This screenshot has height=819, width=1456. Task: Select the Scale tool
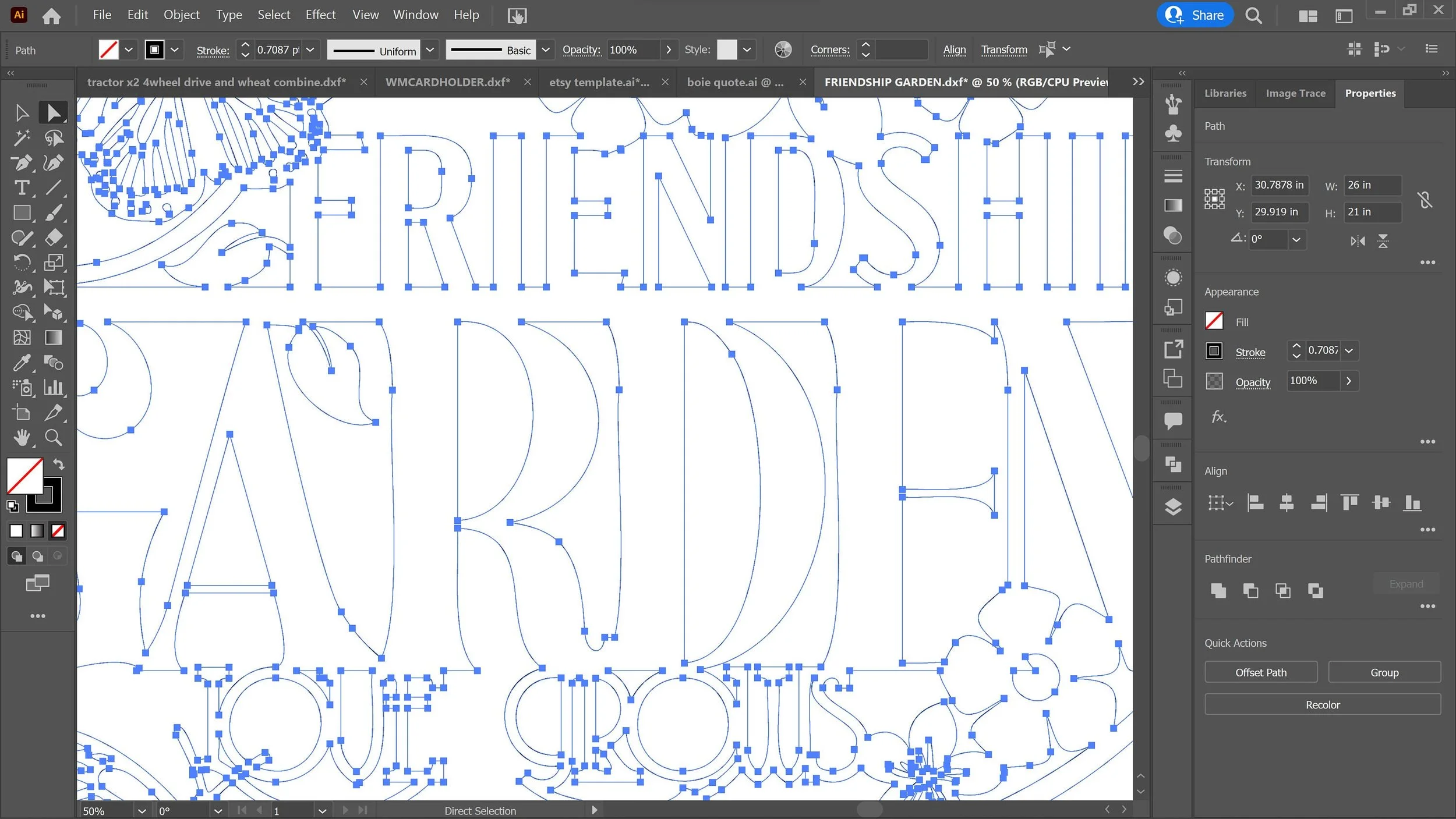[x=54, y=263]
